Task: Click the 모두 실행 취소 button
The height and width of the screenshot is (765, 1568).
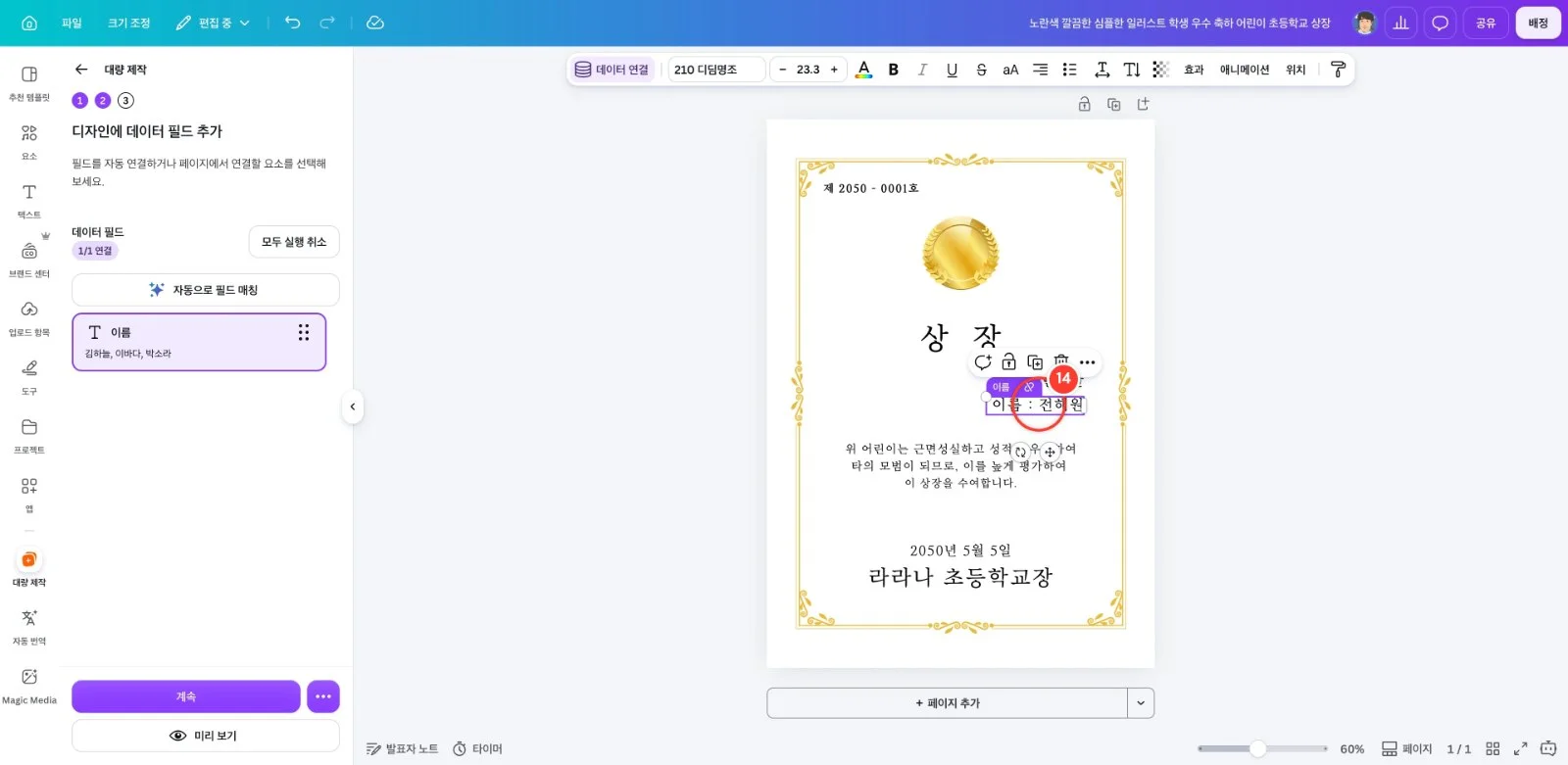Action: (x=294, y=242)
